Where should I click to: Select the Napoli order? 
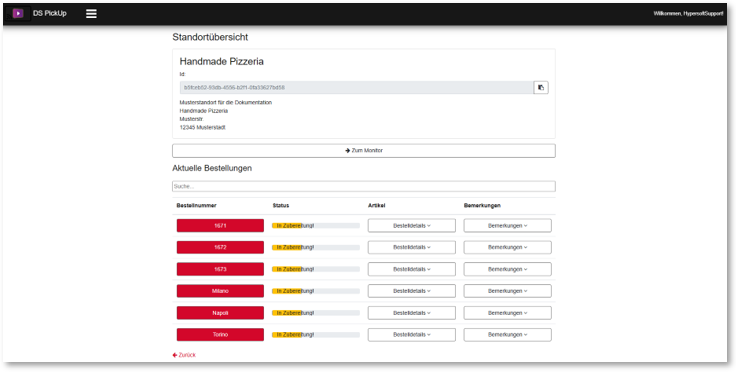(x=220, y=313)
